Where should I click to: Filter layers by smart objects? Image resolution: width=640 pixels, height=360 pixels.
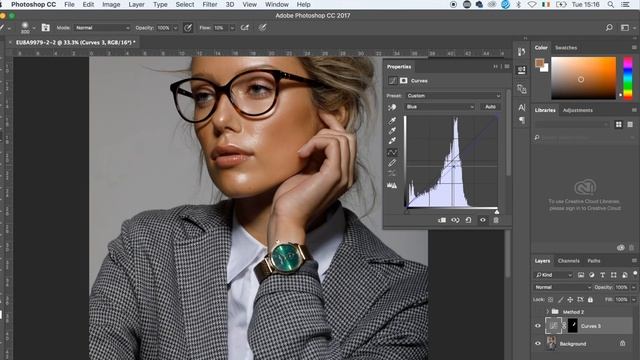tap(624, 275)
